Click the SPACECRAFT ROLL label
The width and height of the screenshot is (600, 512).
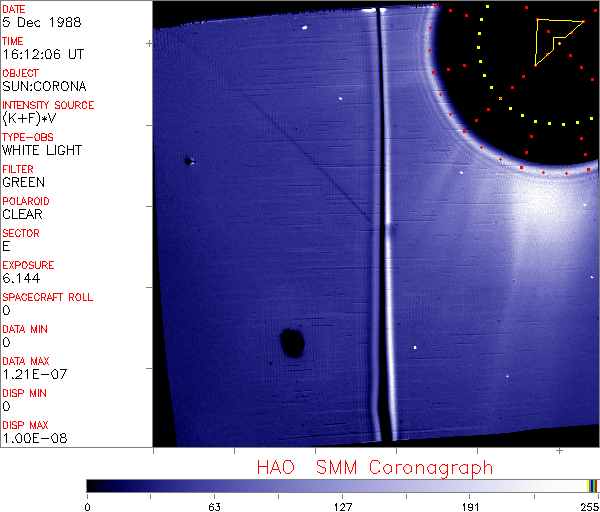(48, 297)
